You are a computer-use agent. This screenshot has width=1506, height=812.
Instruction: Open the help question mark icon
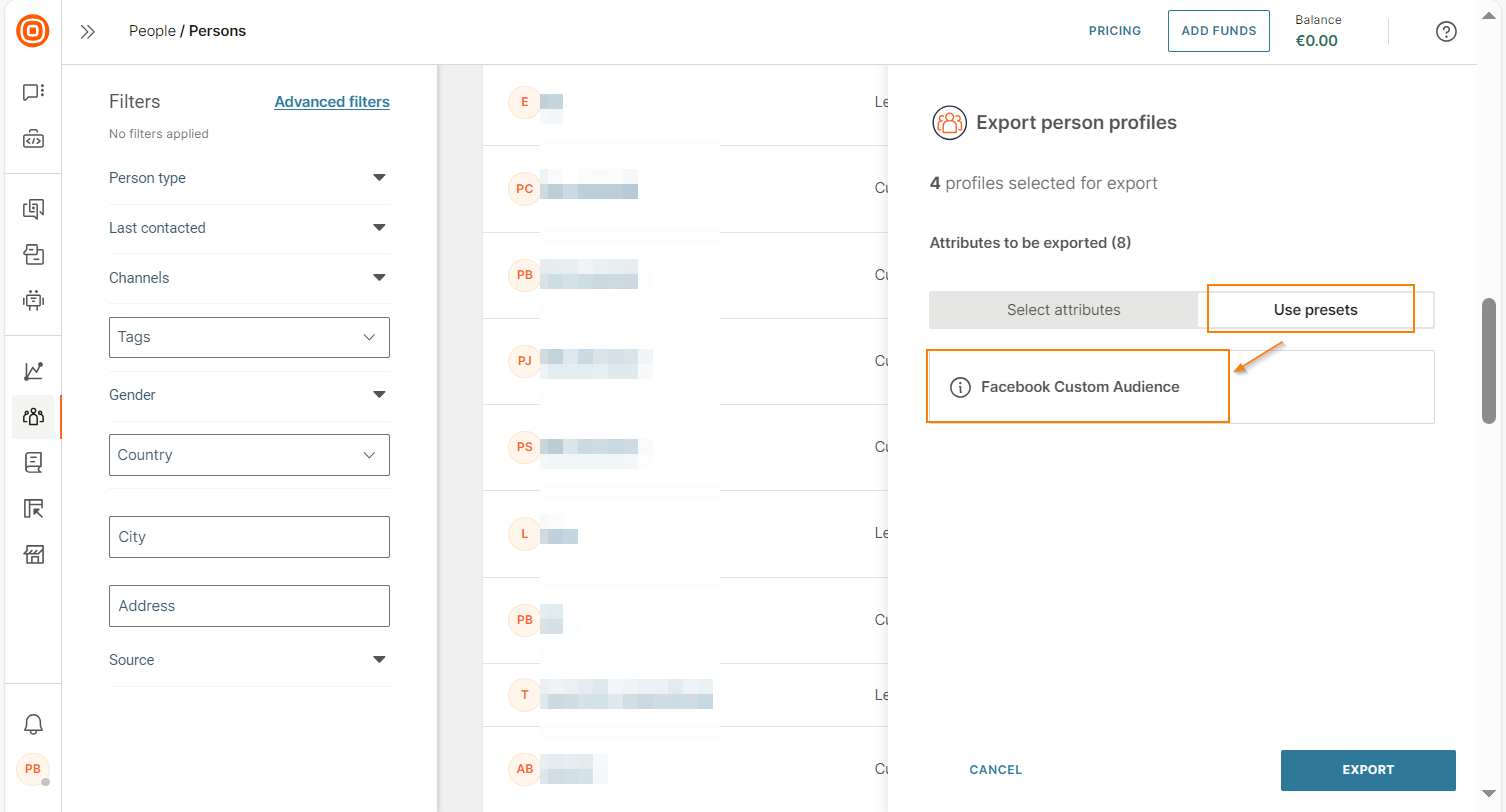click(x=1446, y=31)
